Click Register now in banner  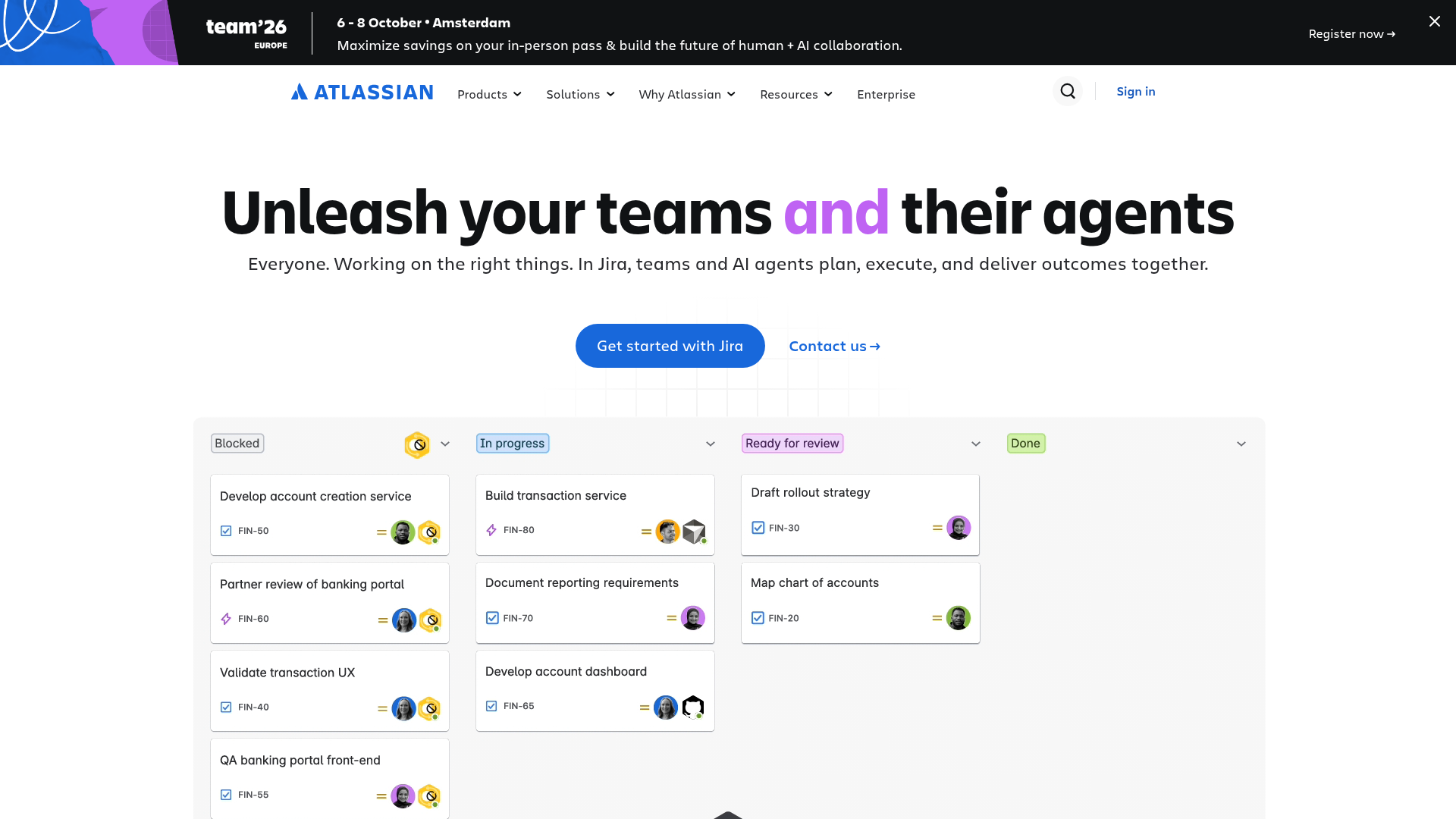1351,33
